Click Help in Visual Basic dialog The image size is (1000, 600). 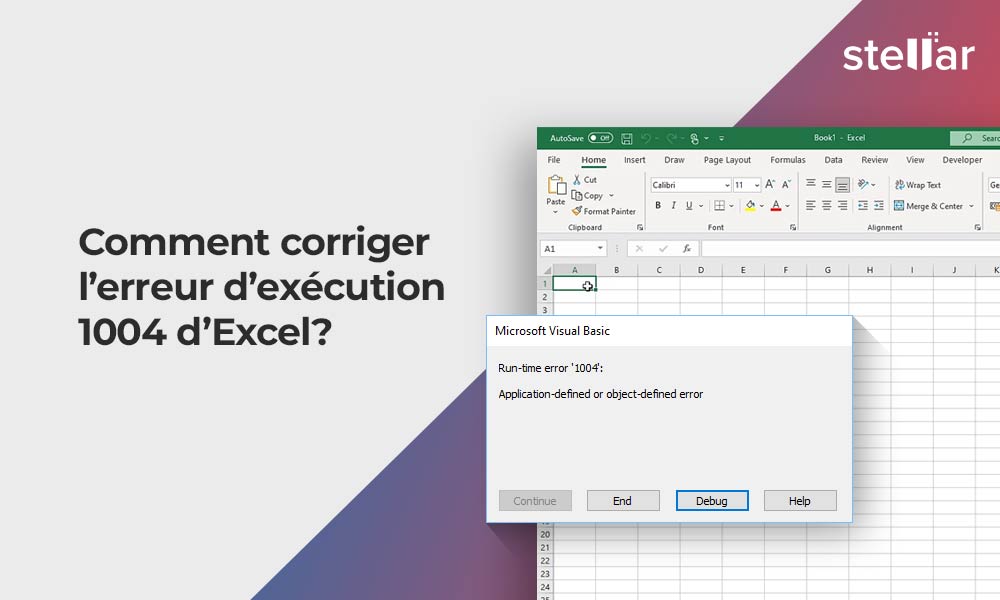pos(800,501)
